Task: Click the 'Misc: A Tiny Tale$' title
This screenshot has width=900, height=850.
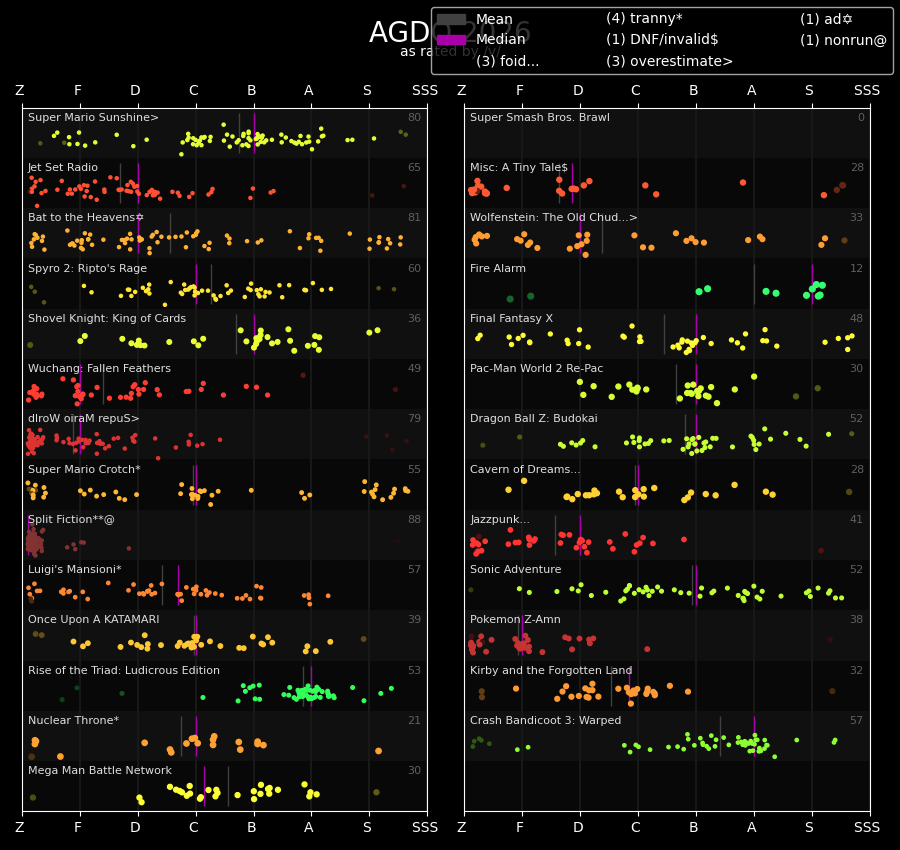Action: click(518, 167)
